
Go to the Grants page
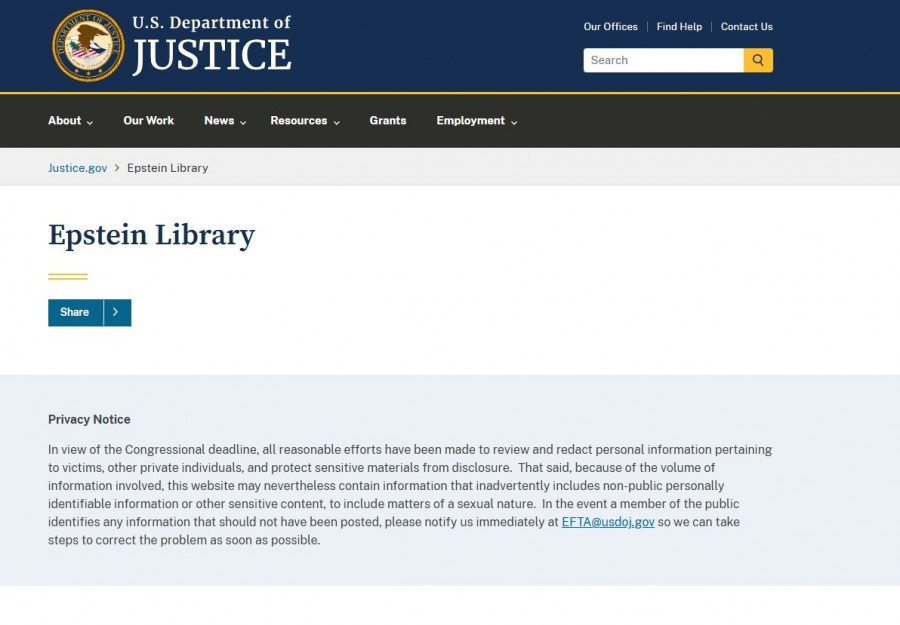388,121
